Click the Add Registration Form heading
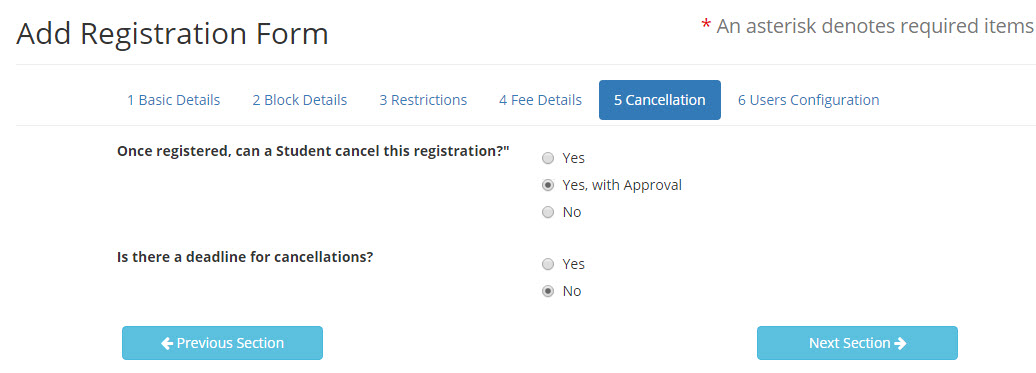This screenshot has width=1036, height=373. (x=172, y=34)
